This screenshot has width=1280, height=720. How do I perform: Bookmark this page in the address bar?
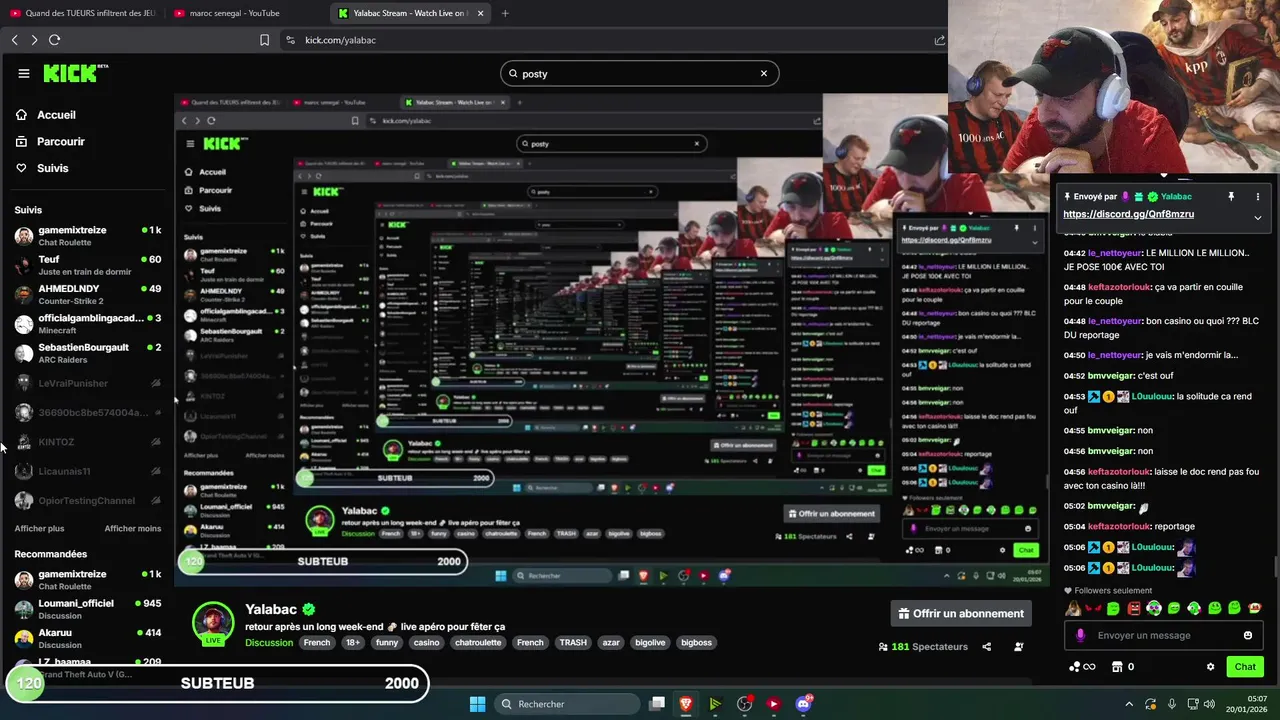coord(264,40)
